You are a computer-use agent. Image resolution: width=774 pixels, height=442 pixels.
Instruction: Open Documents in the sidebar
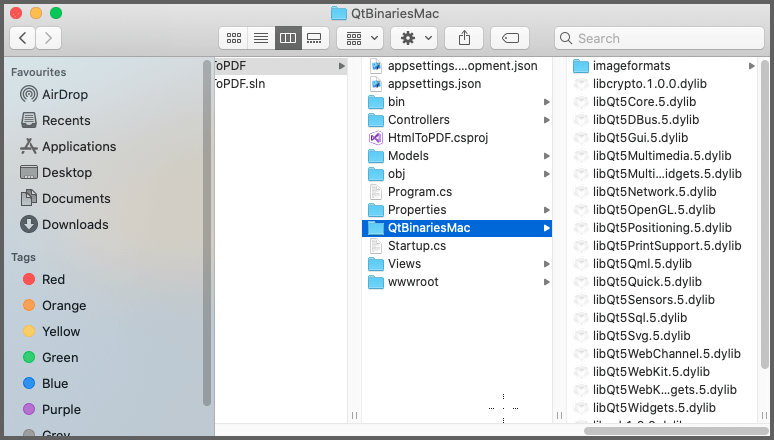[65, 198]
